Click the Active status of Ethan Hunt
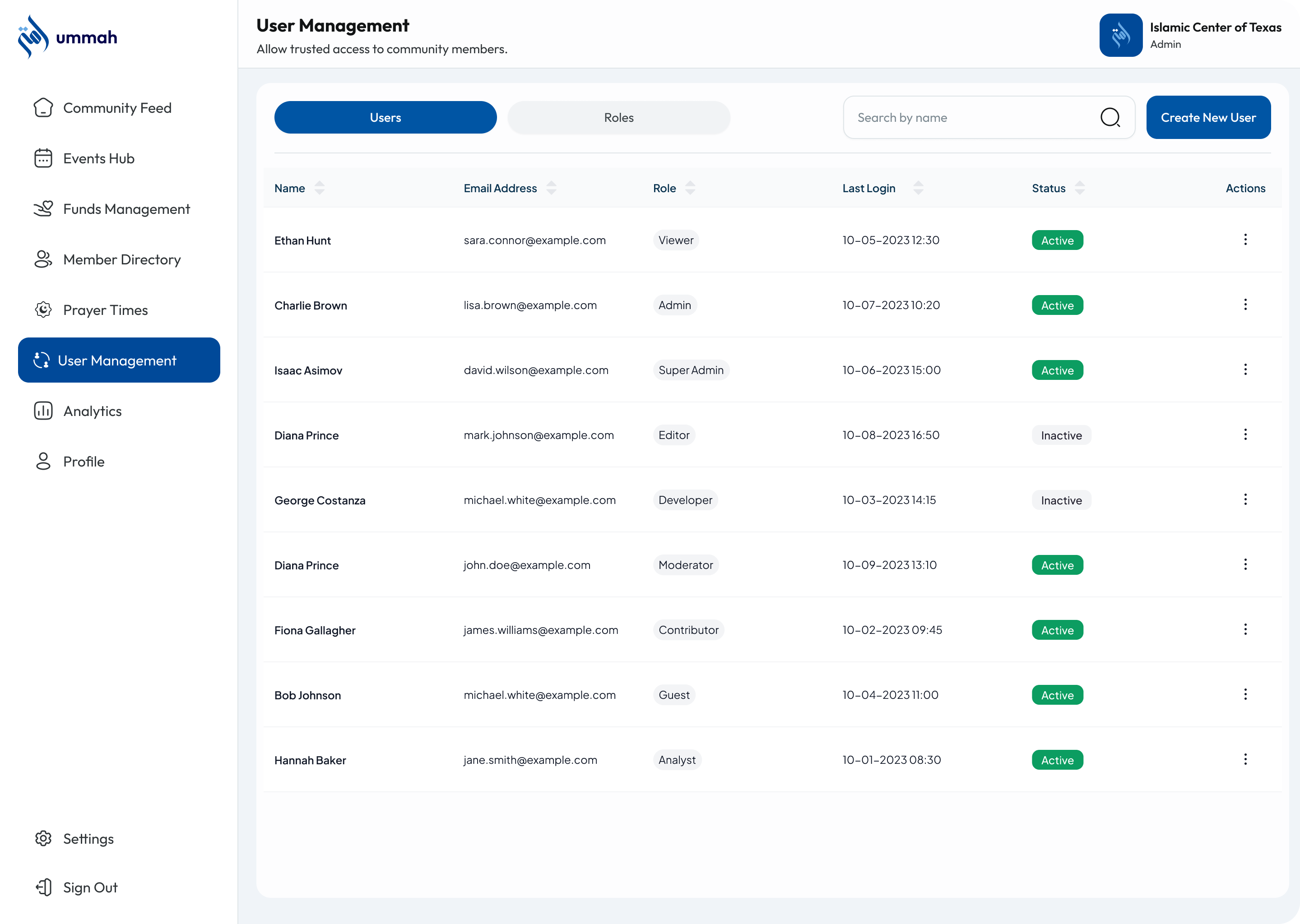The width and height of the screenshot is (1300, 924). click(1058, 240)
